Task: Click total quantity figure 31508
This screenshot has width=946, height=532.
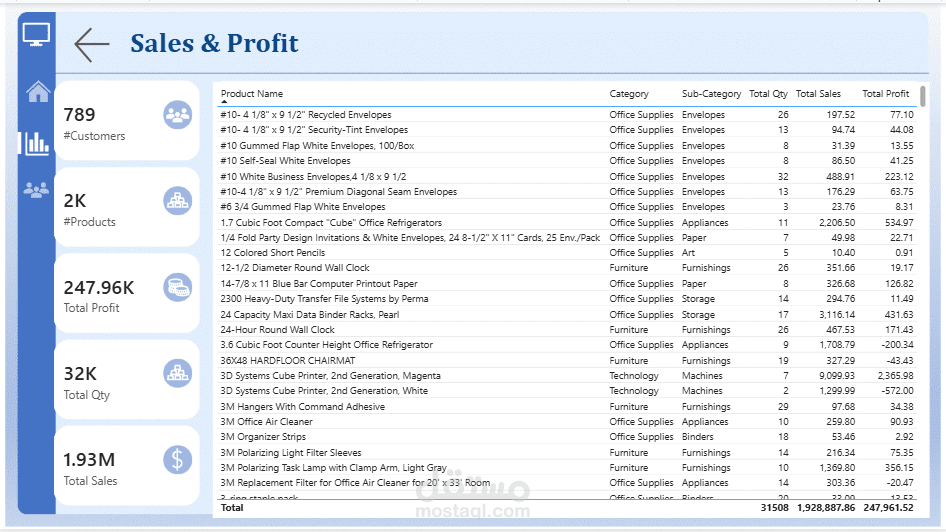Action: [x=775, y=508]
